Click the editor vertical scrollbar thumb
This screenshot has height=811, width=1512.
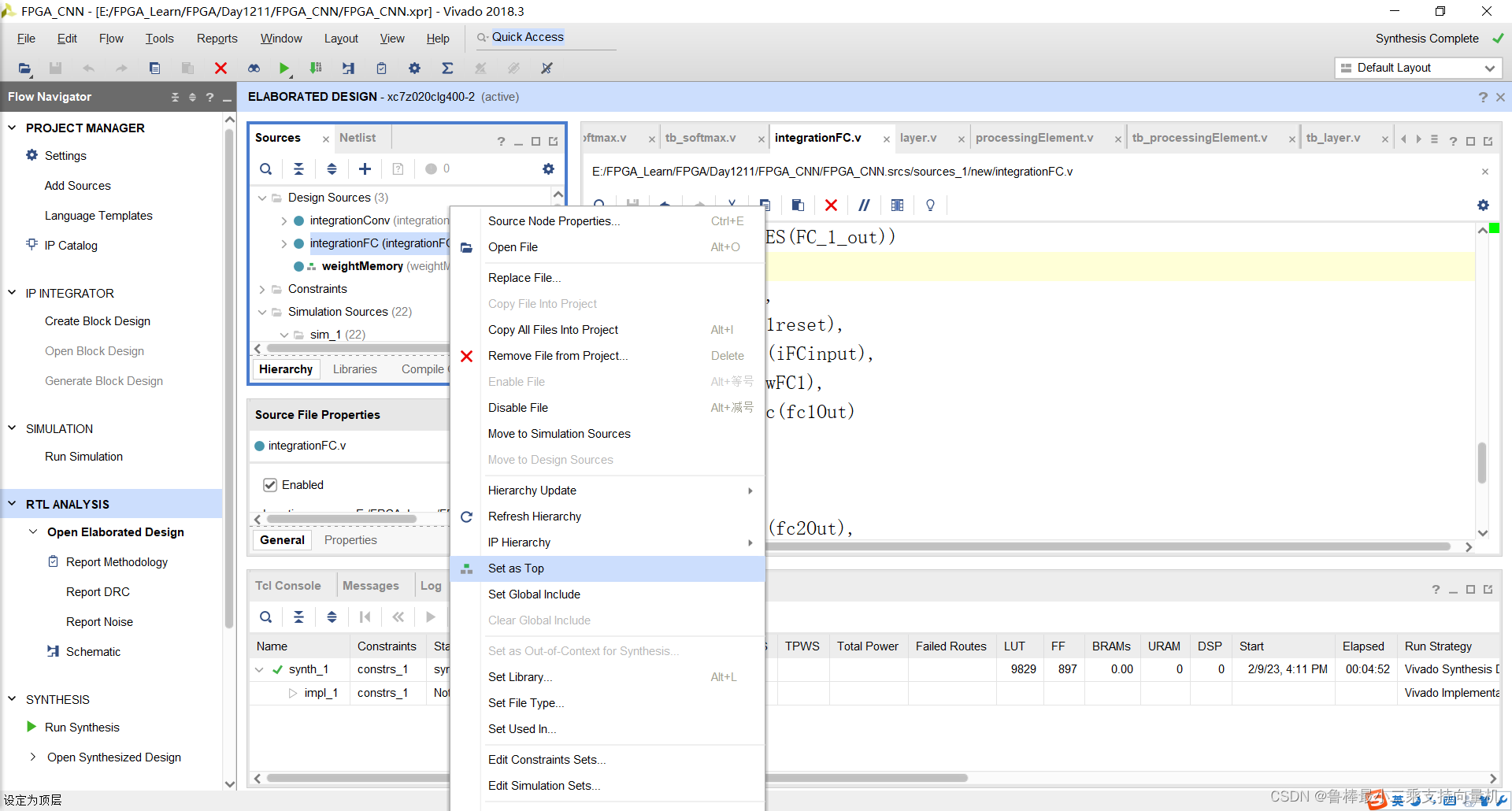click(x=1482, y=463)
